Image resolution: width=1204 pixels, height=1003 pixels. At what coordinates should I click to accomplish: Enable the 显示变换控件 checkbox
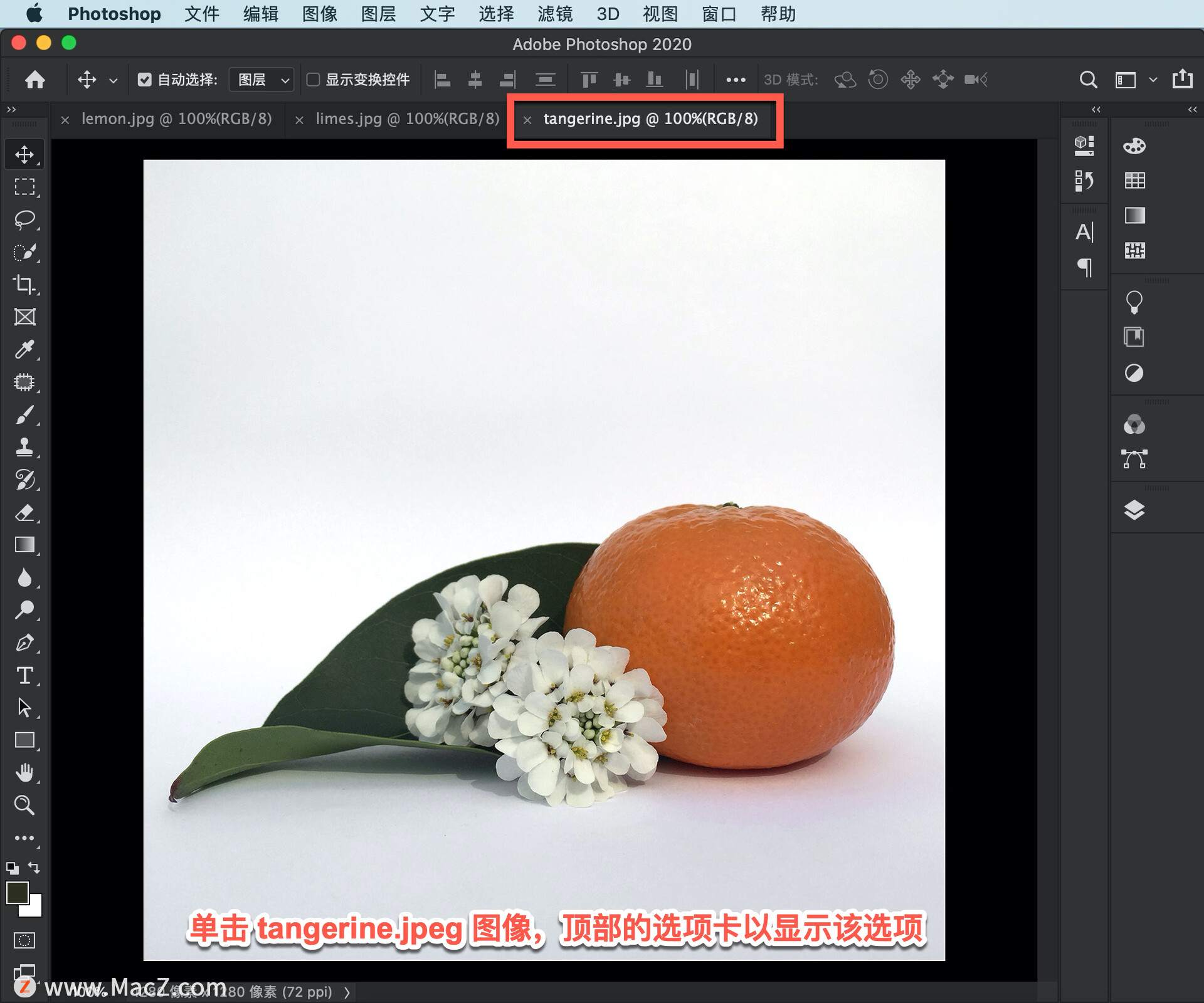314,80
